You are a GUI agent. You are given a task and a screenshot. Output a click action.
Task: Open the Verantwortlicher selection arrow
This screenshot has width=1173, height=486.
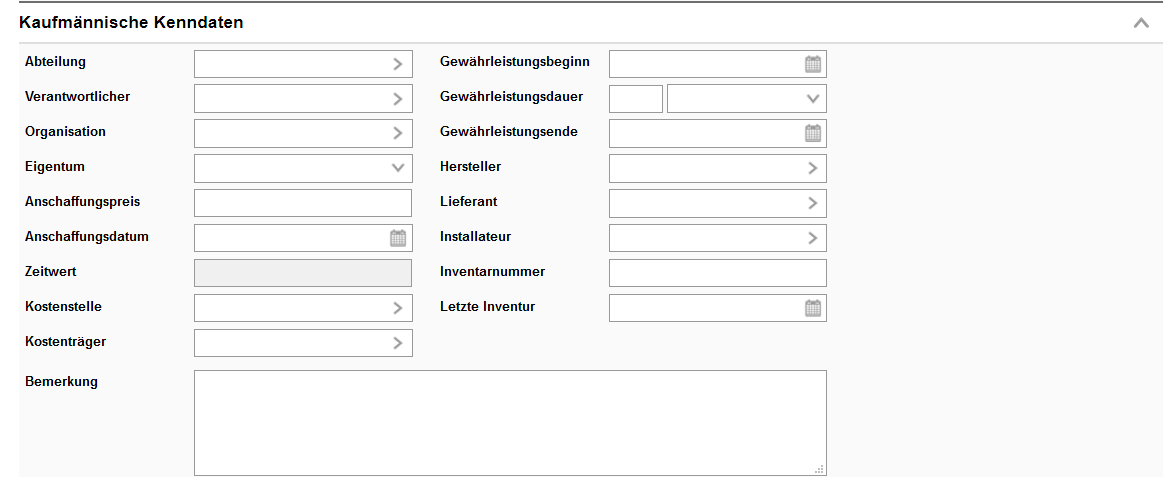coord(398,99)
